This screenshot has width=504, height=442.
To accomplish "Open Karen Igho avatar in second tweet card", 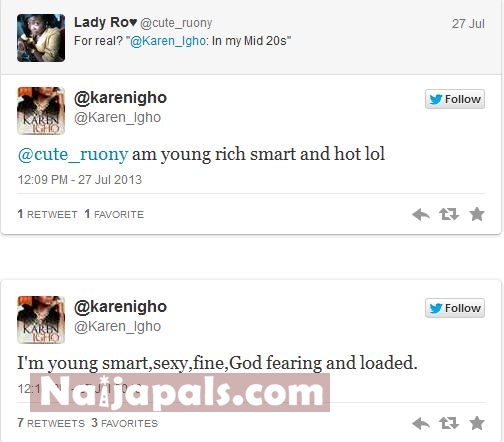I will (x=41, y=320).
